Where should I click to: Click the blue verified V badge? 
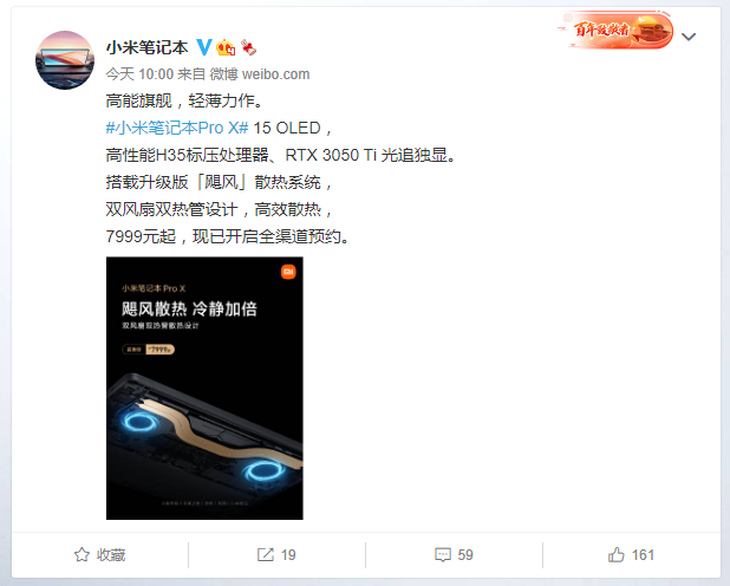(203, 47)
